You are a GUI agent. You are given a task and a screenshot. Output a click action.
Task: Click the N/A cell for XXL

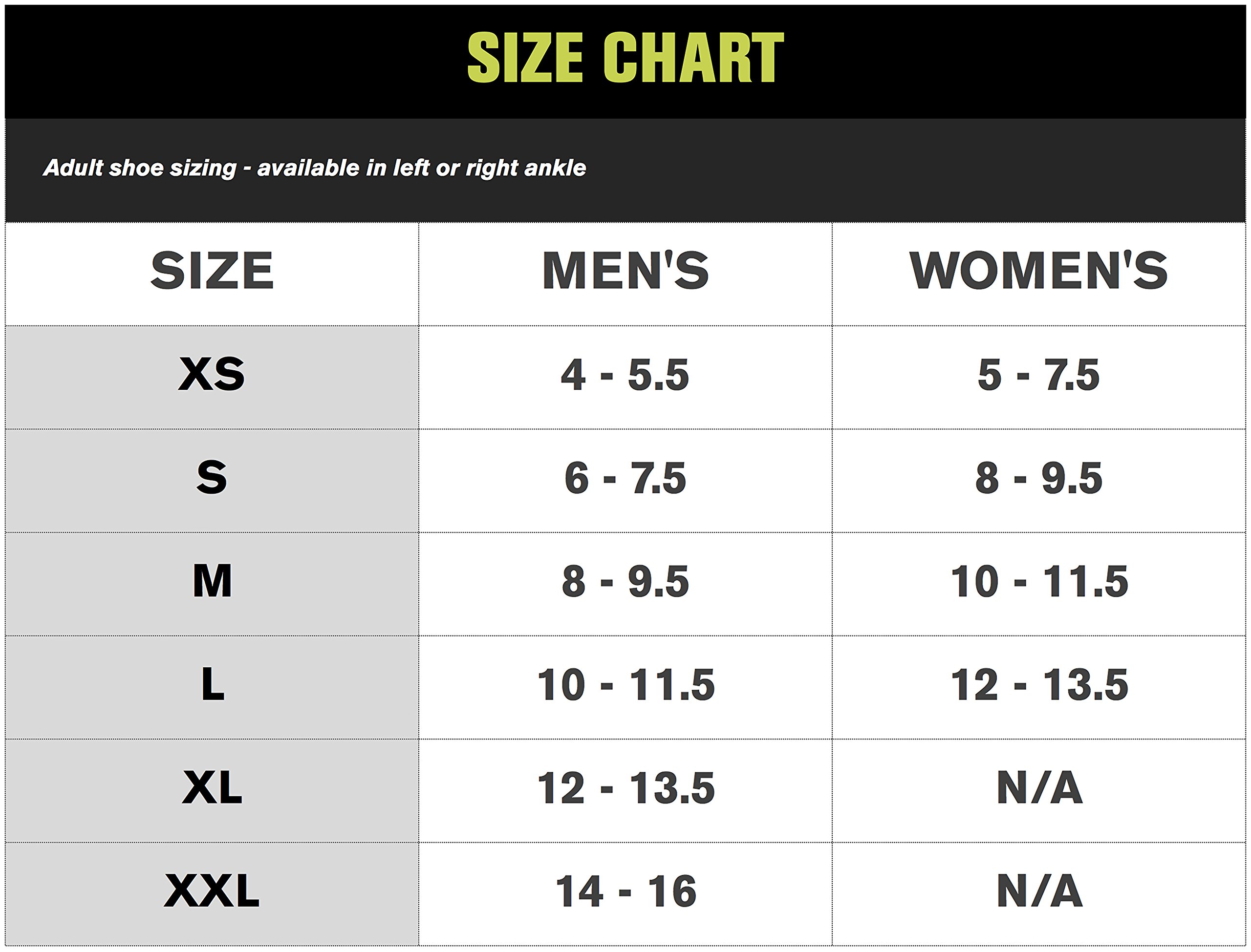pyautogui.click(x=1038, y=891)
